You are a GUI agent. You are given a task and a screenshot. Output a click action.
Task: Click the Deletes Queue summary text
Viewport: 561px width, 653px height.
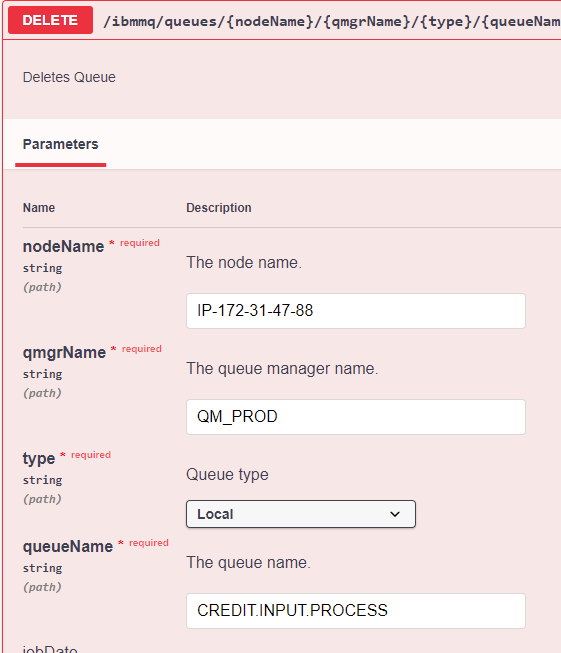(69, 77)
